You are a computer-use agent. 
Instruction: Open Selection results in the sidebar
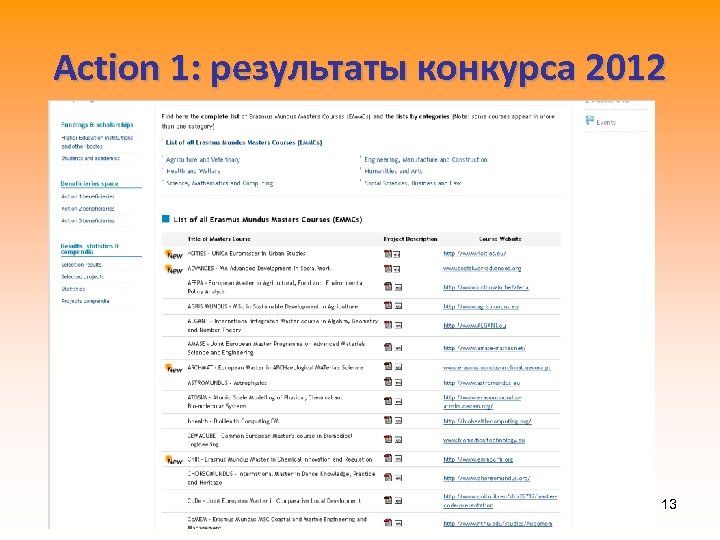(x=81, y=265)
